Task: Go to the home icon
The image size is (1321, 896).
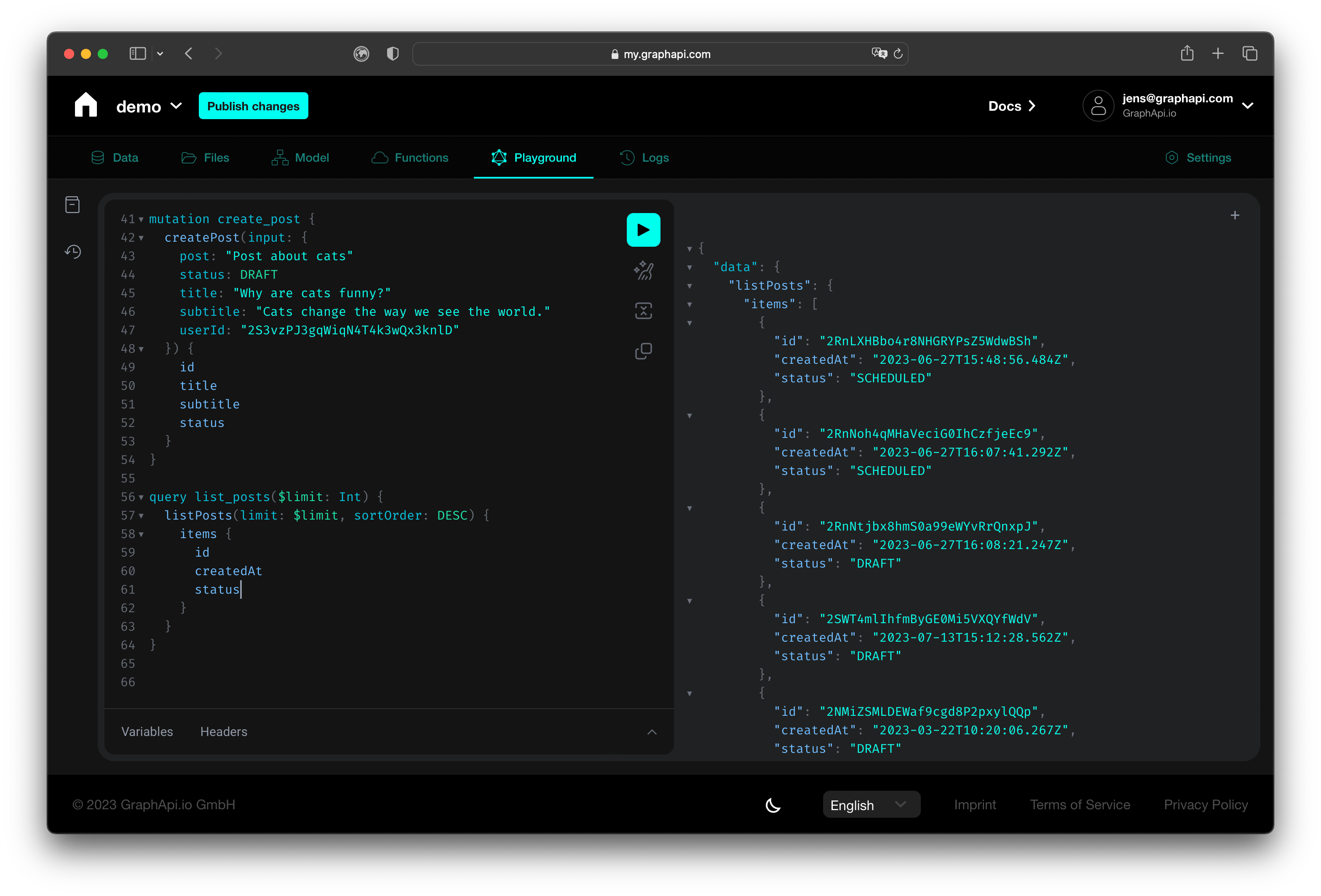Action: (x=86, y=105)
